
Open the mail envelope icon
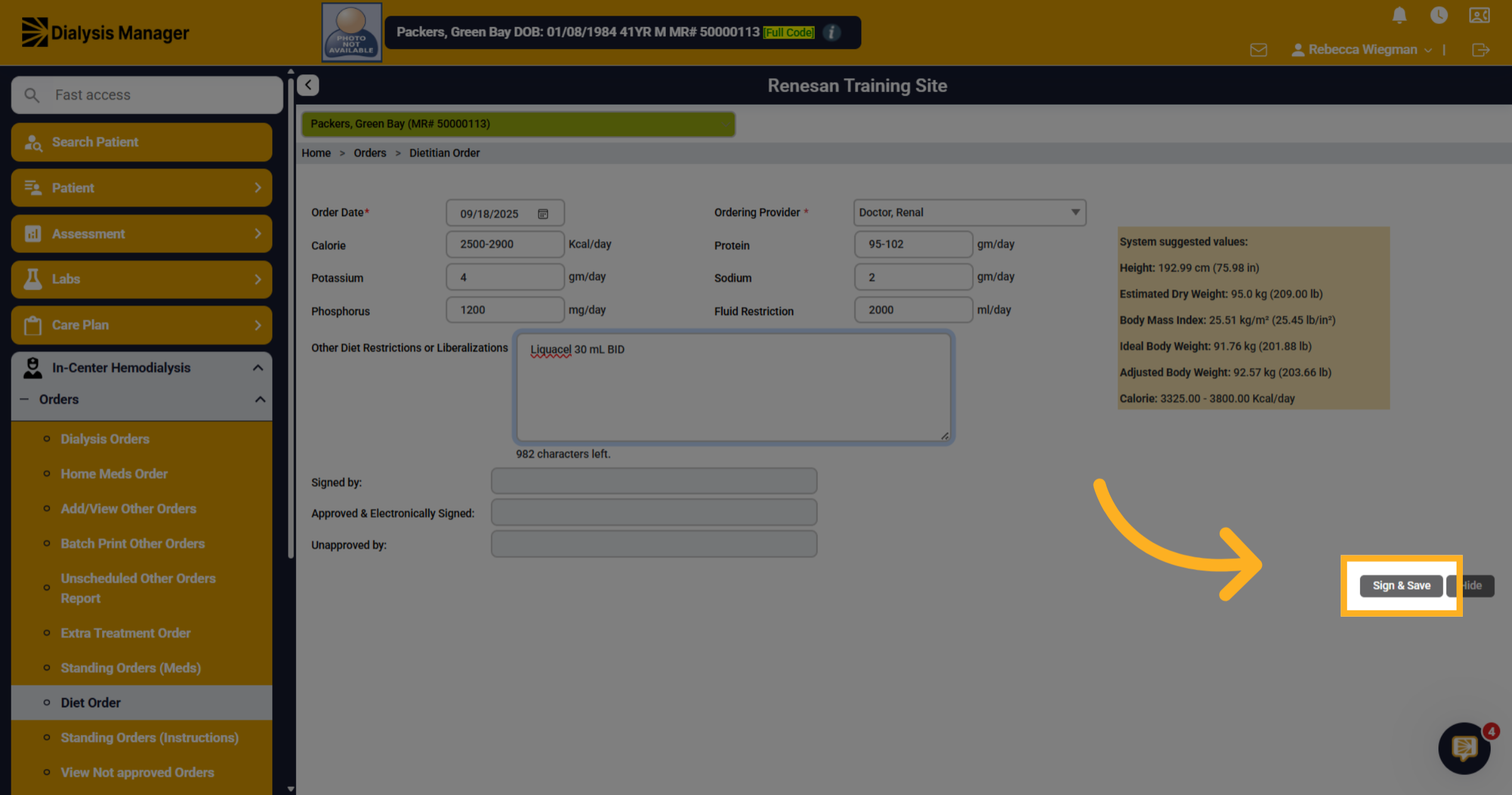1258,50
